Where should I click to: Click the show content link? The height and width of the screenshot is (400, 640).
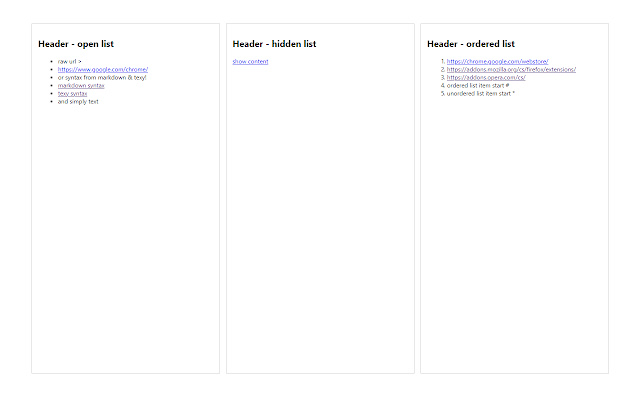(250, 61)
